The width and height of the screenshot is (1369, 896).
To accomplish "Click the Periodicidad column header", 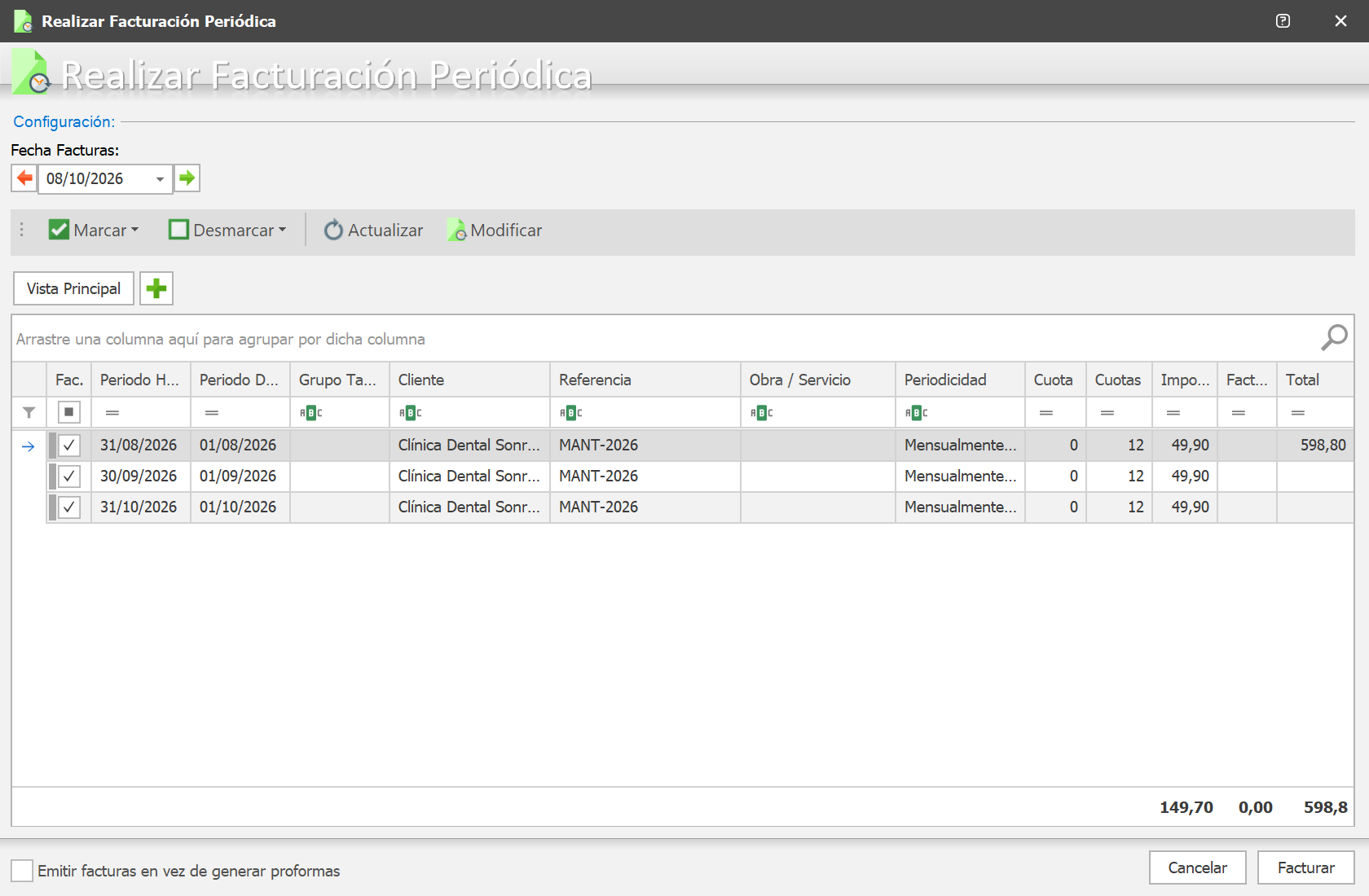I will tap(960, 380).
